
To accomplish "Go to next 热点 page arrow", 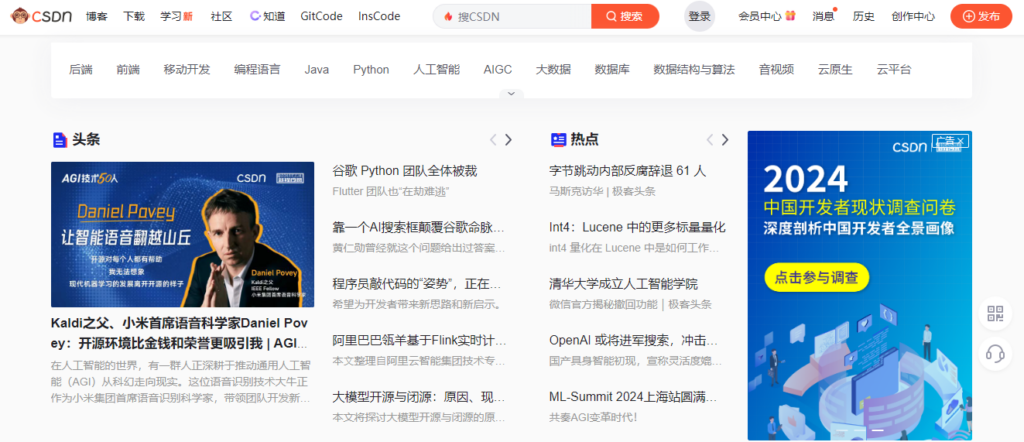I will tap(725, 140).
